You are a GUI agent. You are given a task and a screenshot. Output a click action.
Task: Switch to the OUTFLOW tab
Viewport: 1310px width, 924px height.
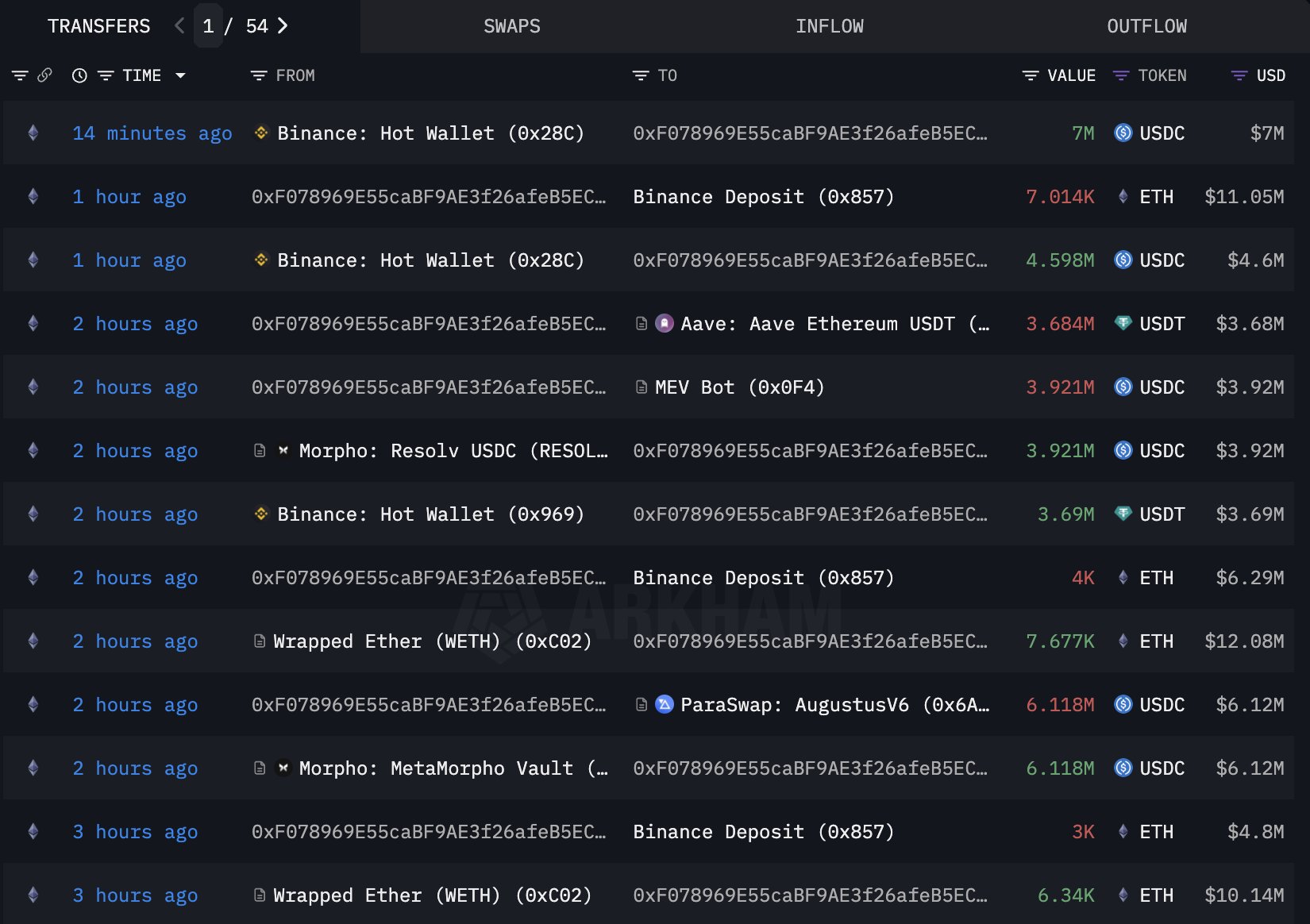(x=1146, y=26)
